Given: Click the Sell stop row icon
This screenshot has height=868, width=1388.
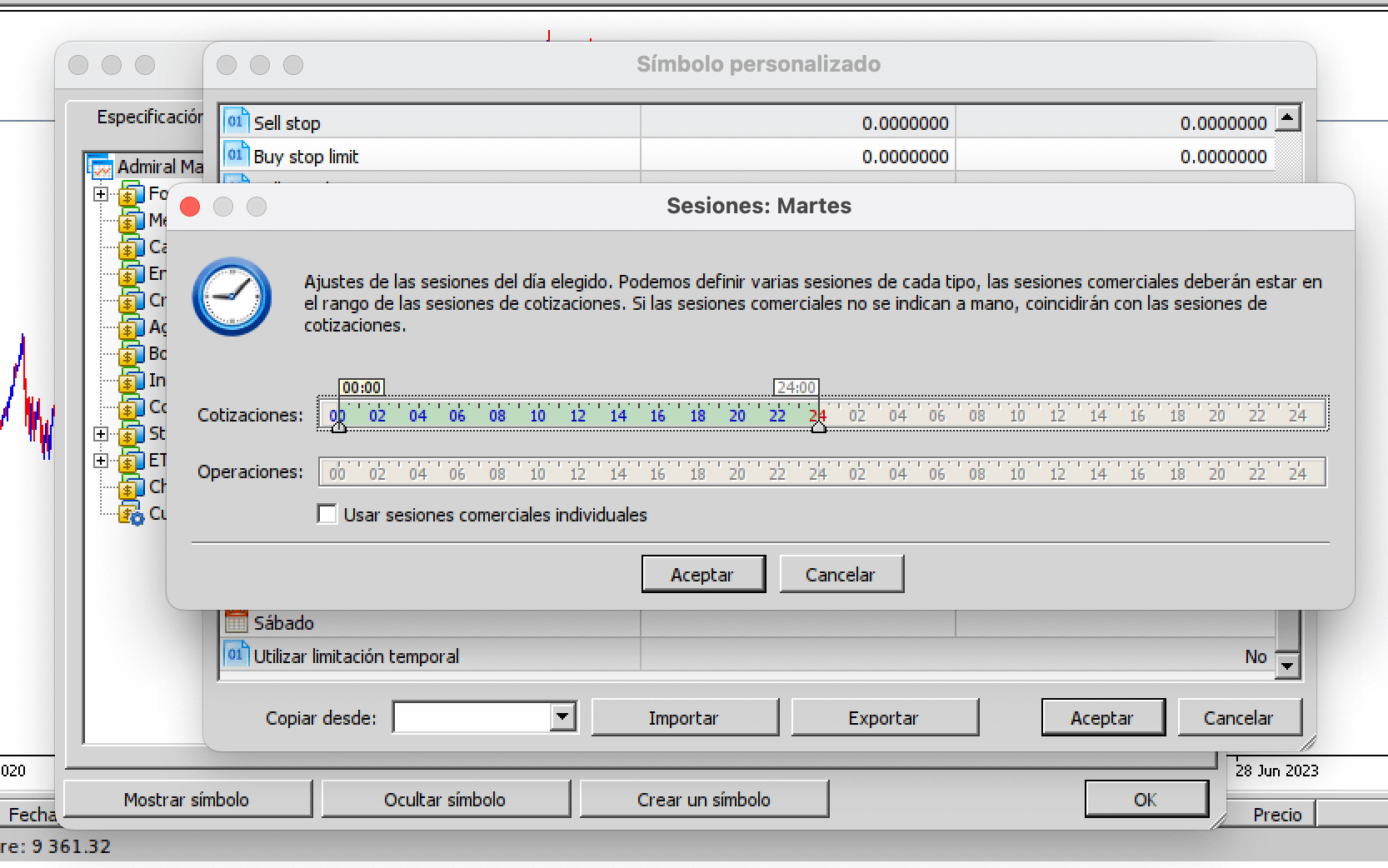Looking at the screenshot, I should pos(236,122).
